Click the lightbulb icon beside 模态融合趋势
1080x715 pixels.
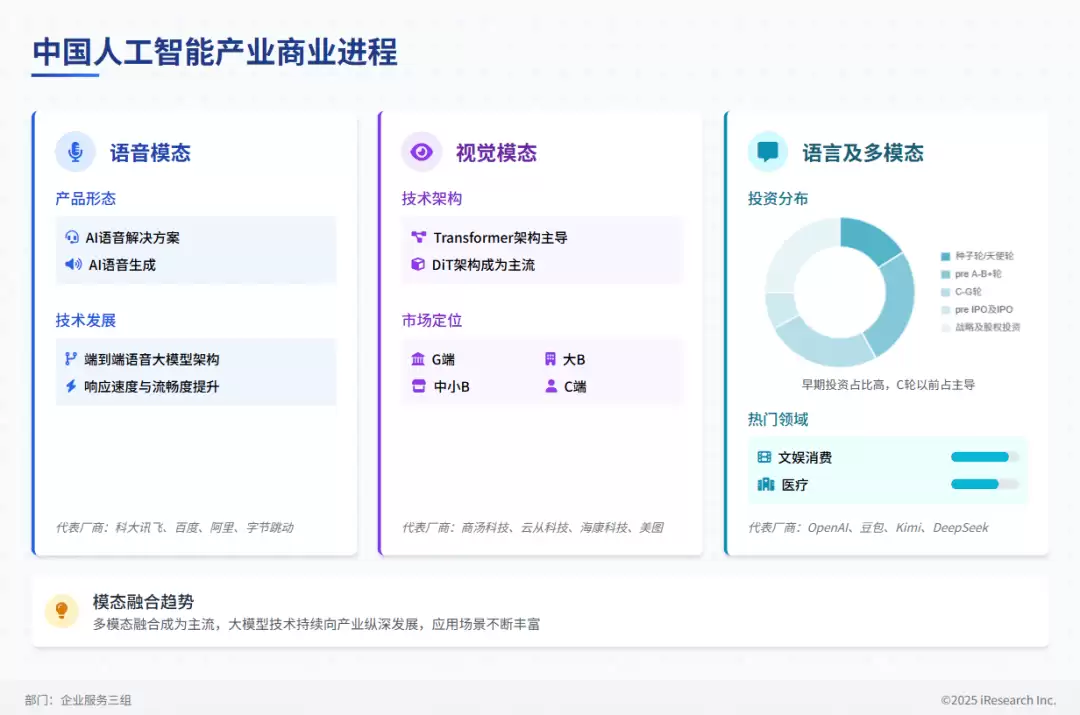pos(61,610)
